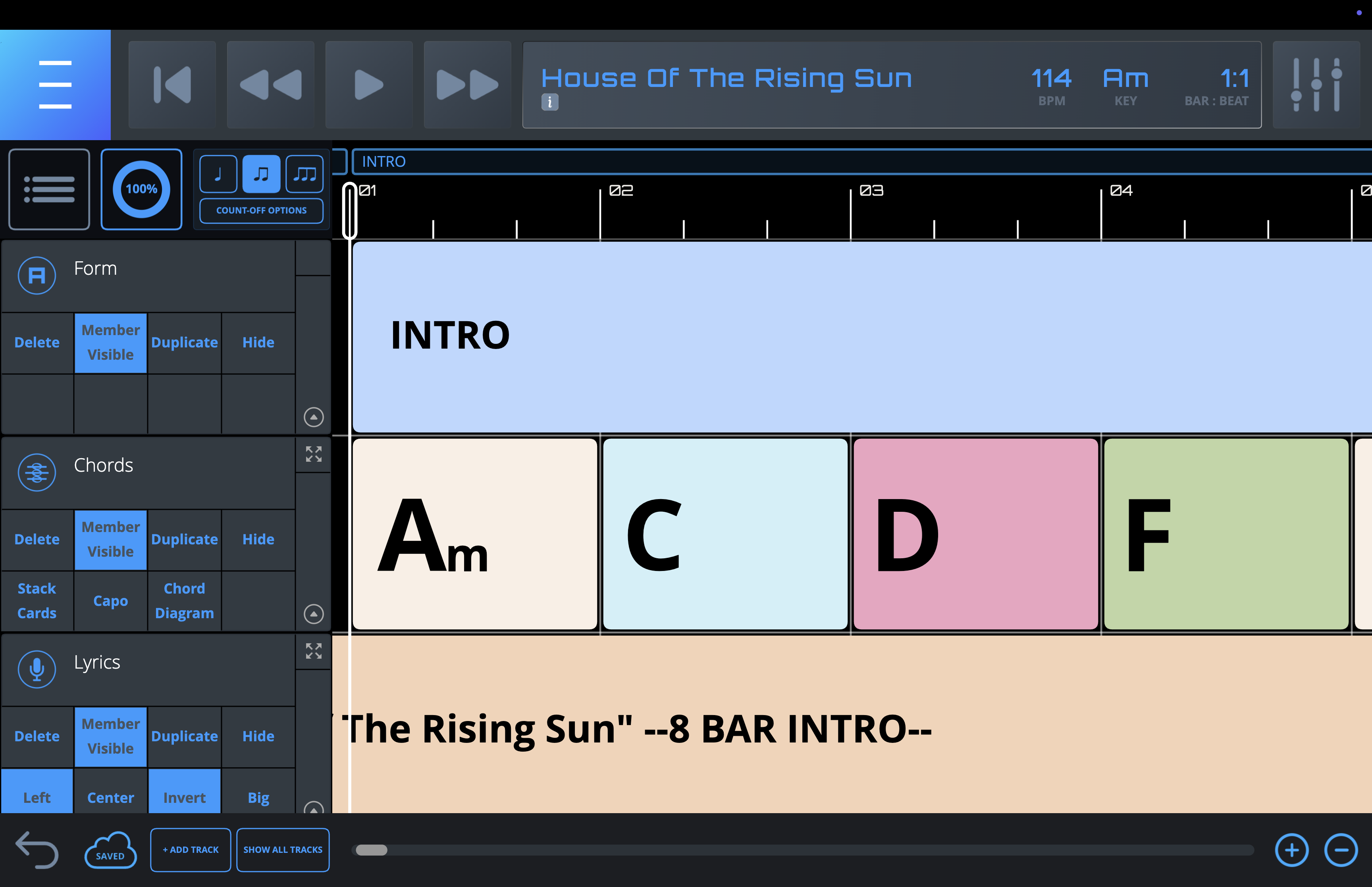Image resolution: width=1372 pixels, height=887 pixels.
Task: Click the cloud Saved icon
Action: (110, 850)
